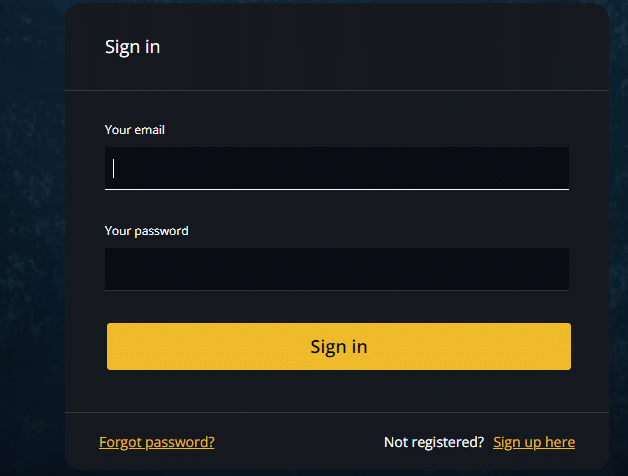Select the password entry box
The width and height of the screenshot is (628, 476).
pyautogui.click(x=336, y=269)
